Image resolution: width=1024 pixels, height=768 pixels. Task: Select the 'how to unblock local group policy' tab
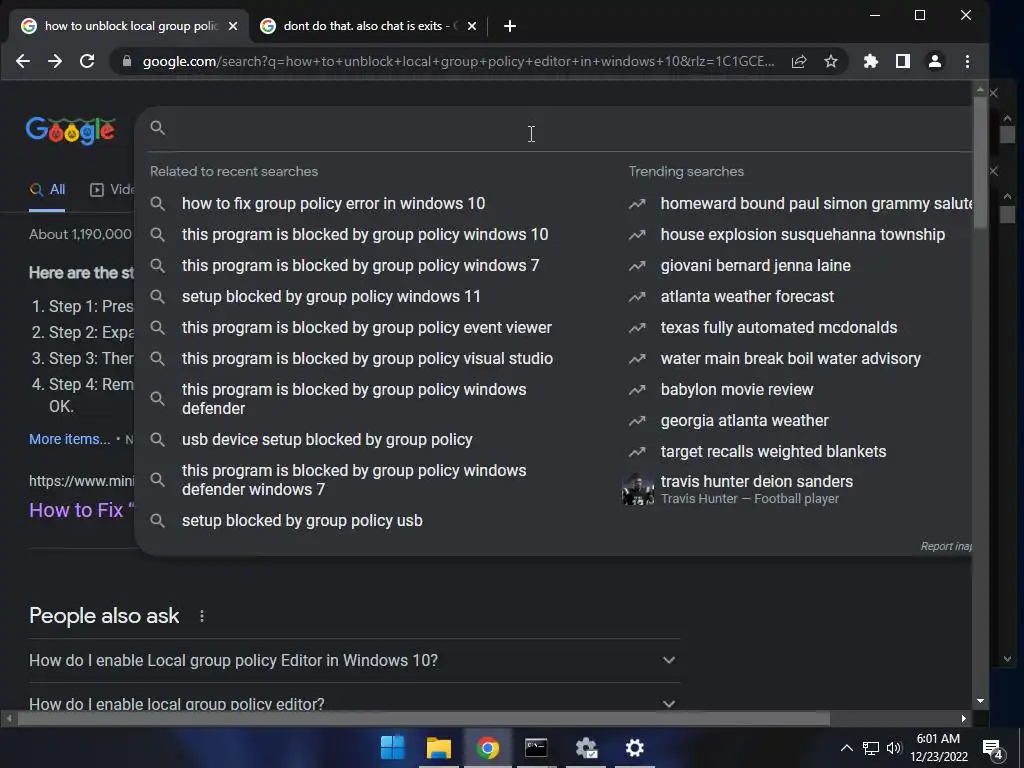pyautogui.click(x=129, y=26)
